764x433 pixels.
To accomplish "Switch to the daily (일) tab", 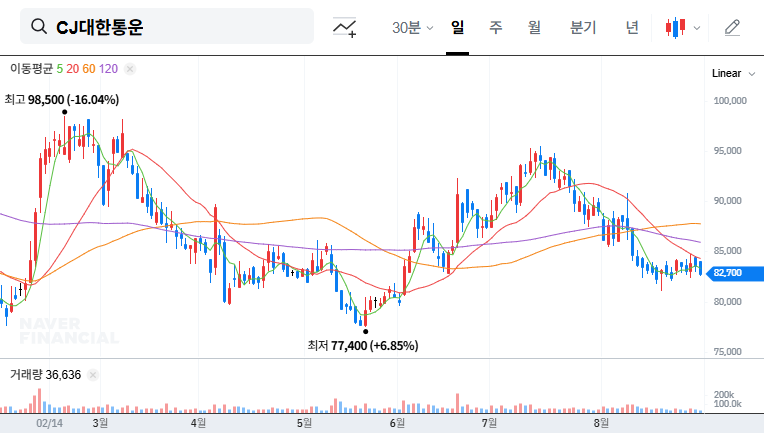I will tap(457, 27).
